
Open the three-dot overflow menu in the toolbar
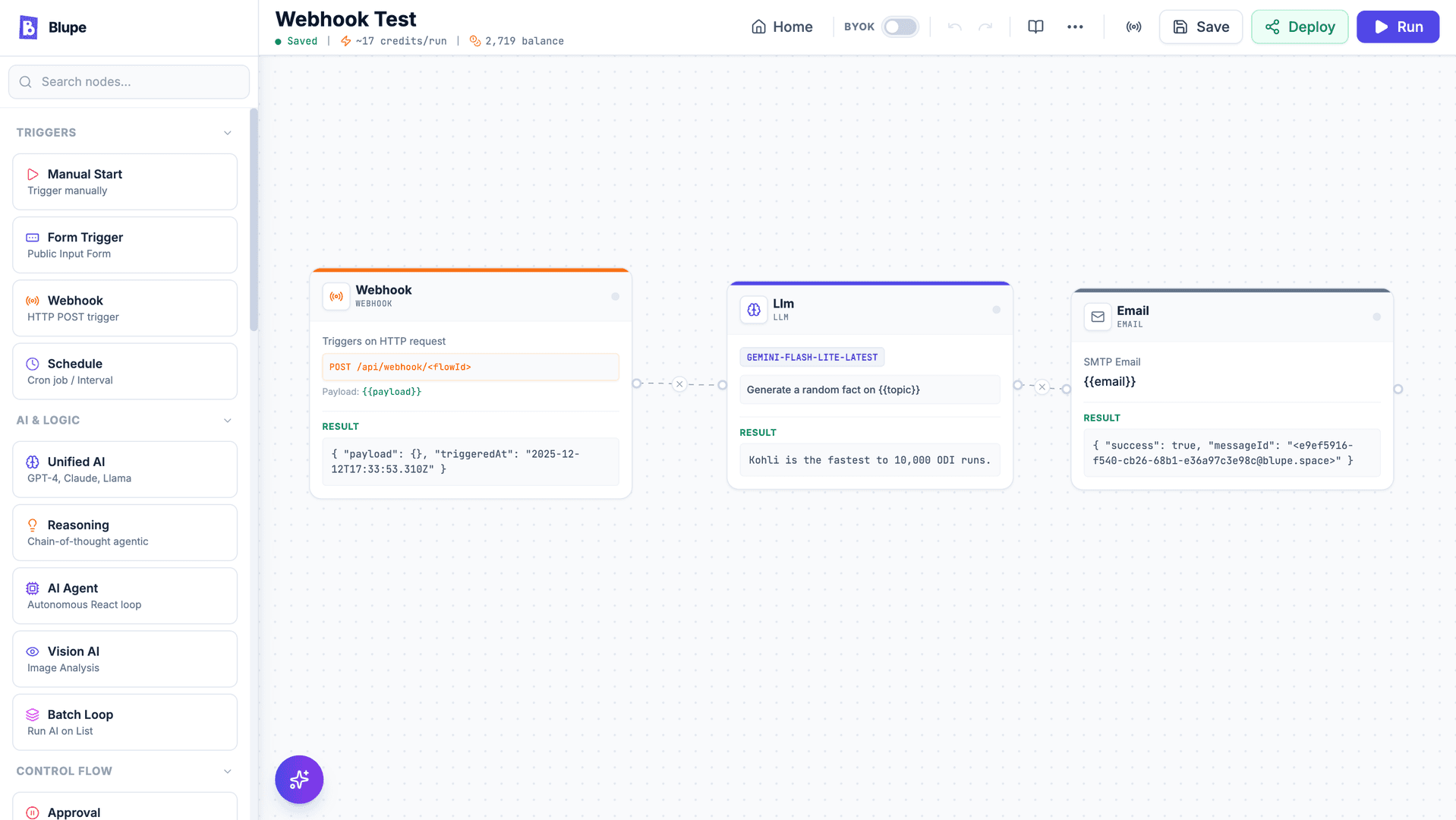coord(1075,27)
